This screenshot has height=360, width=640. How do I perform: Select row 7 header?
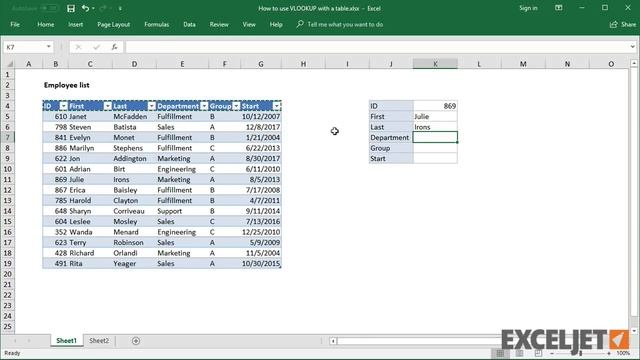point(7,137)
